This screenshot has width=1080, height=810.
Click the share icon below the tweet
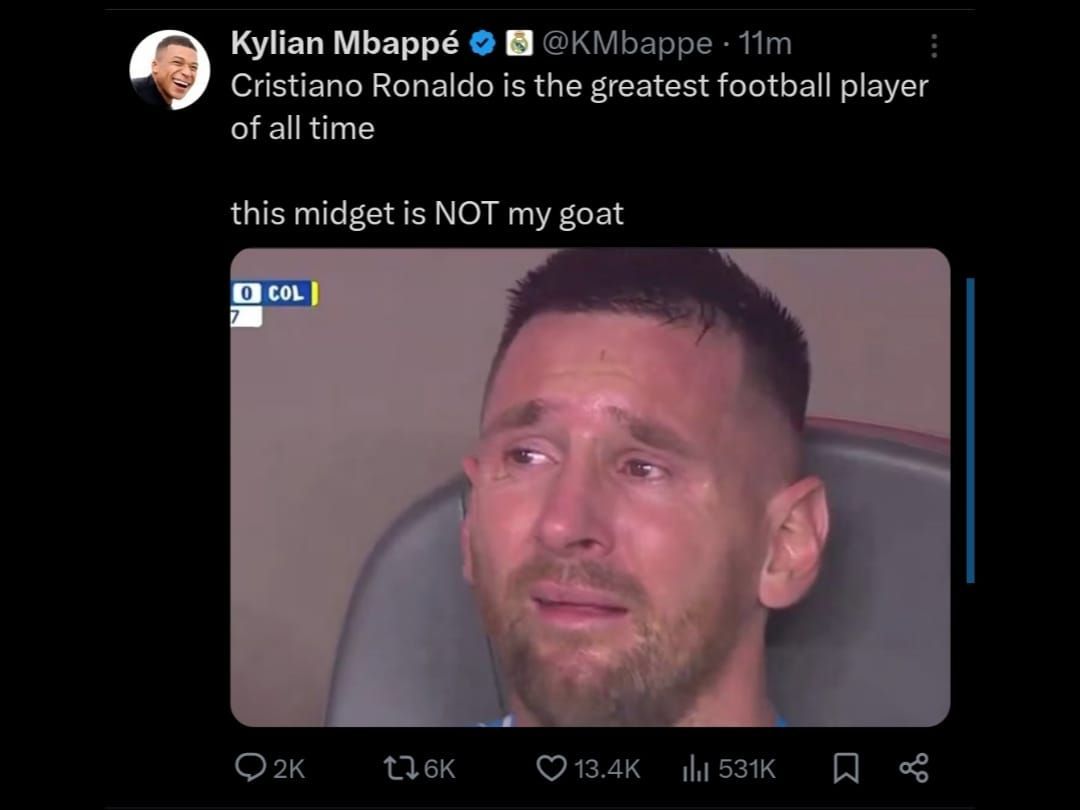914,768
